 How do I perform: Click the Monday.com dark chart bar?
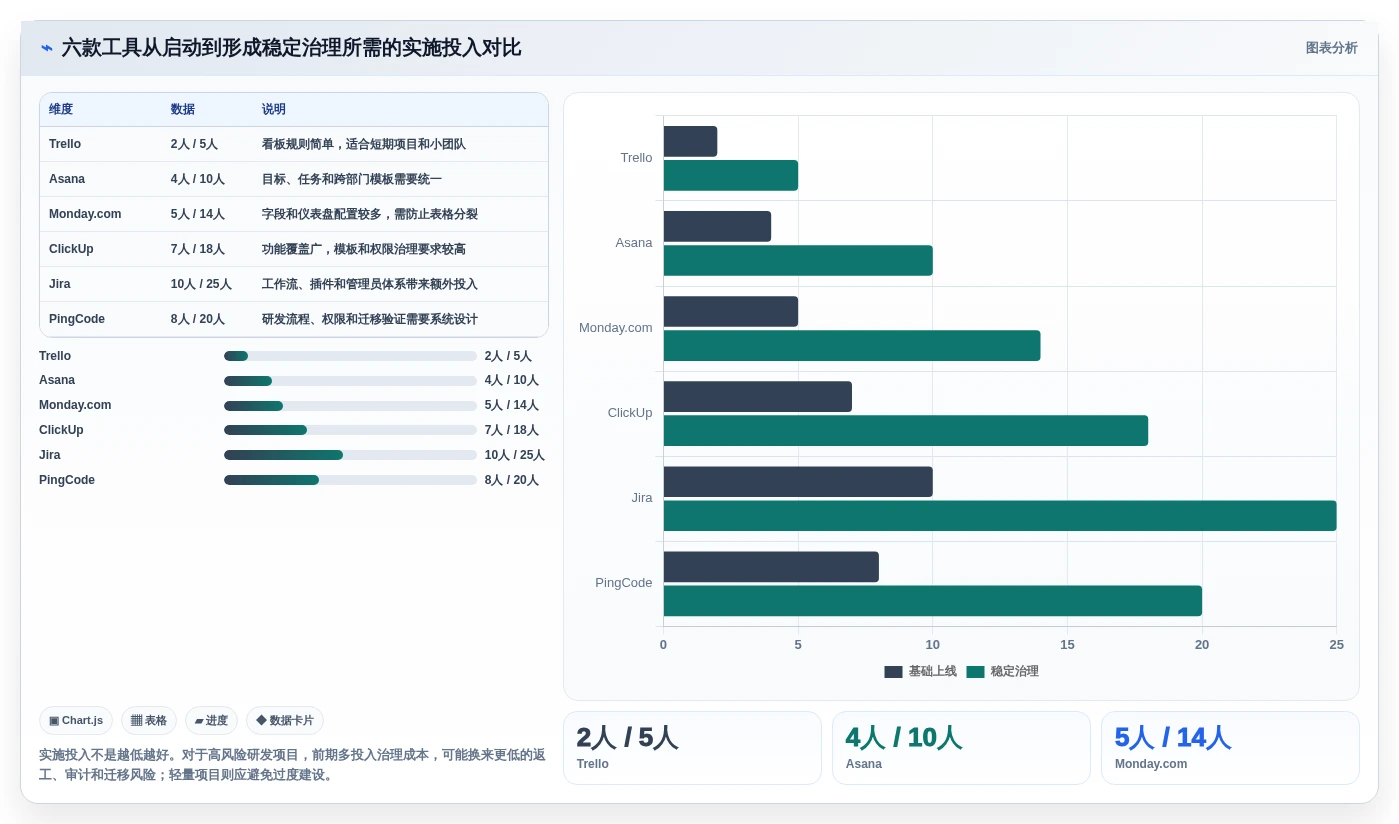pos(730,311)
